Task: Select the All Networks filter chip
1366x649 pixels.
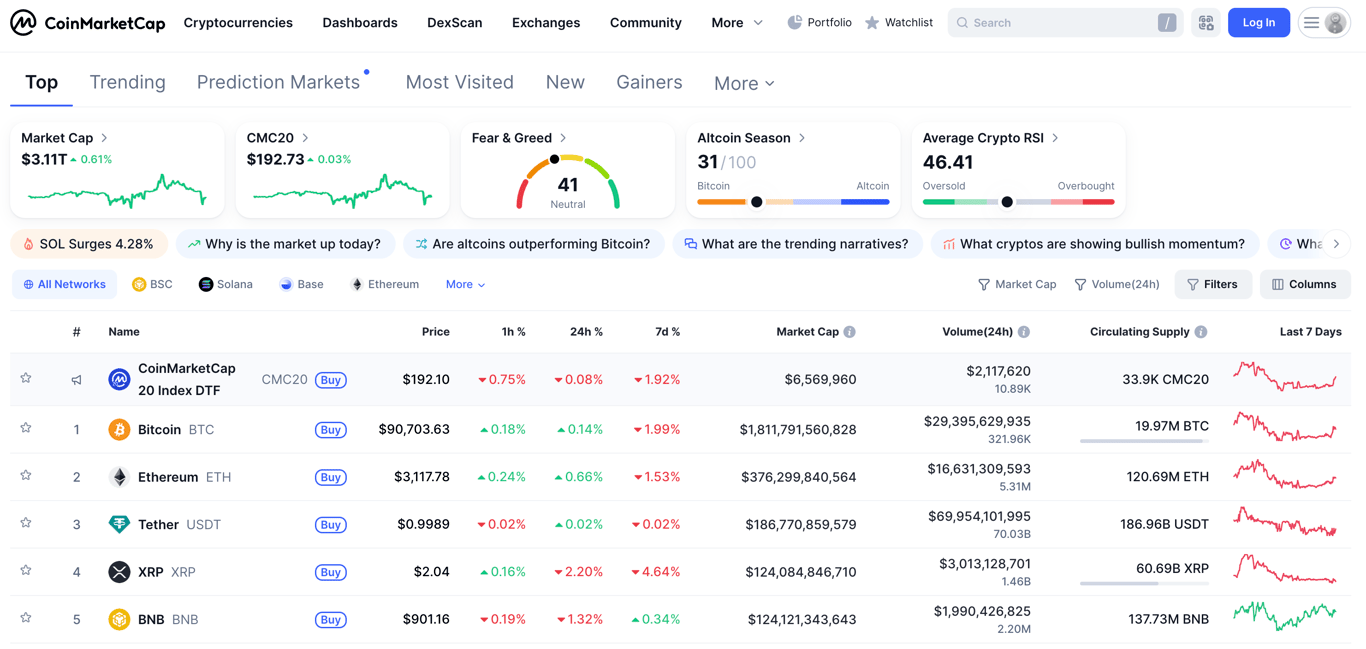Action: 64,284
